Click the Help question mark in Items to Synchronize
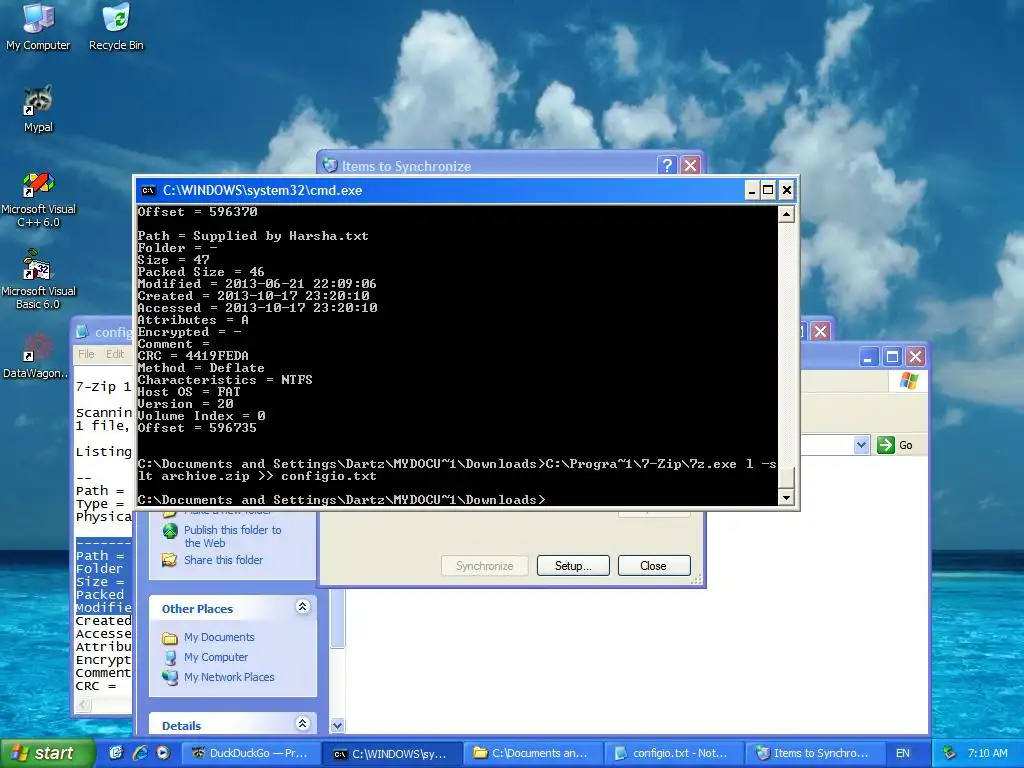Screen dimensions: 1024x768 (x=667, y=165)
